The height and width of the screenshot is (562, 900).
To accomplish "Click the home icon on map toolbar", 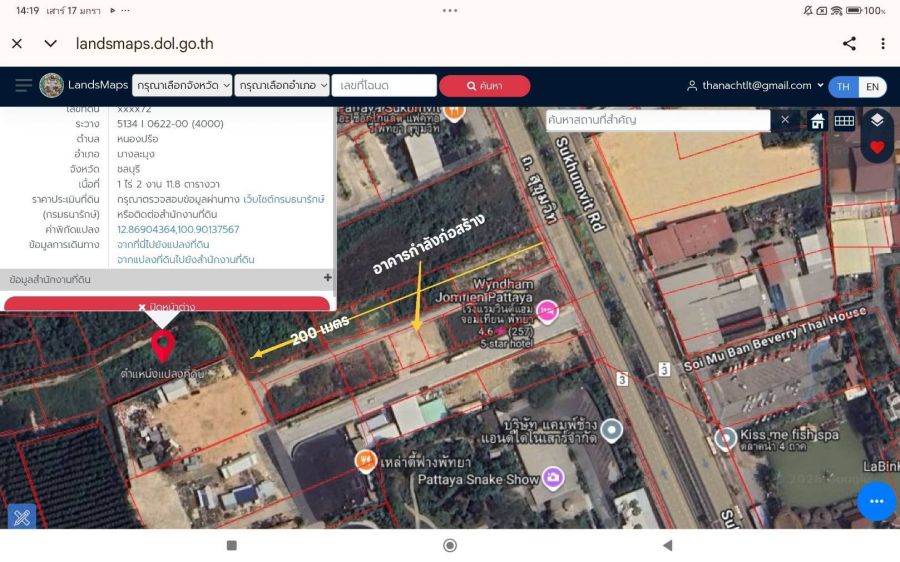I will pyautogui.click(x=817, y=120).
